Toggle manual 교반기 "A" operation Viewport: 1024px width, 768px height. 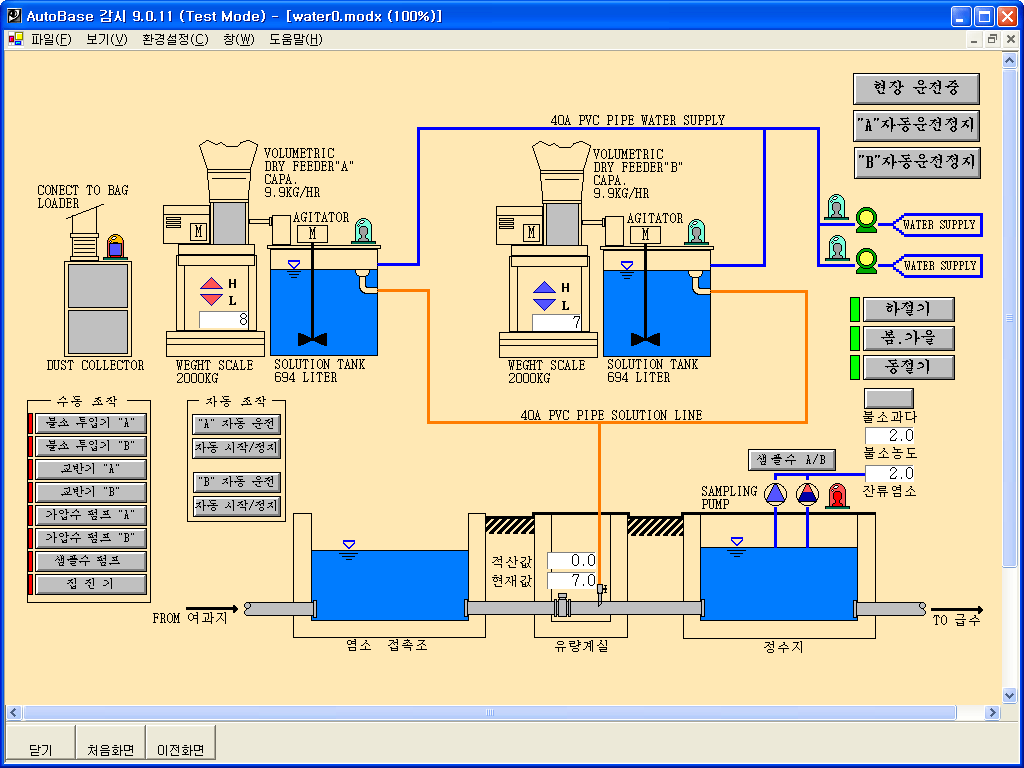[x=90, y=469]
